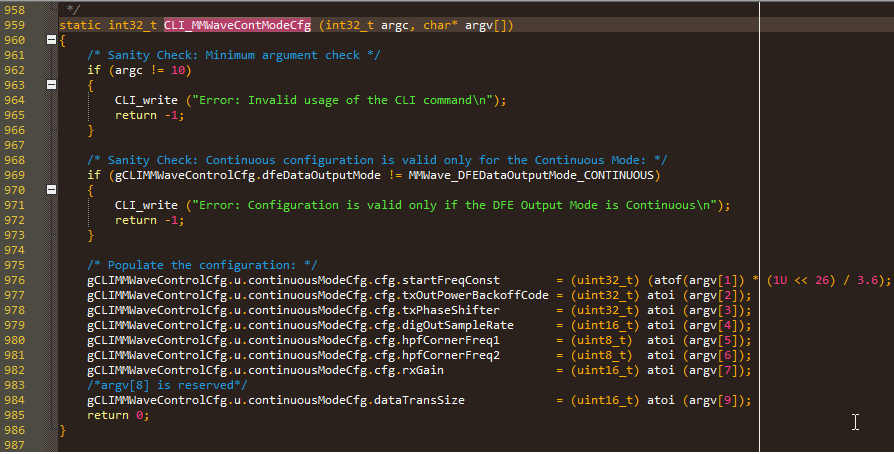Click the 'return 0;' statement
Image resolution: width=894 pixels, height=454 pixels.
point(118,415)
